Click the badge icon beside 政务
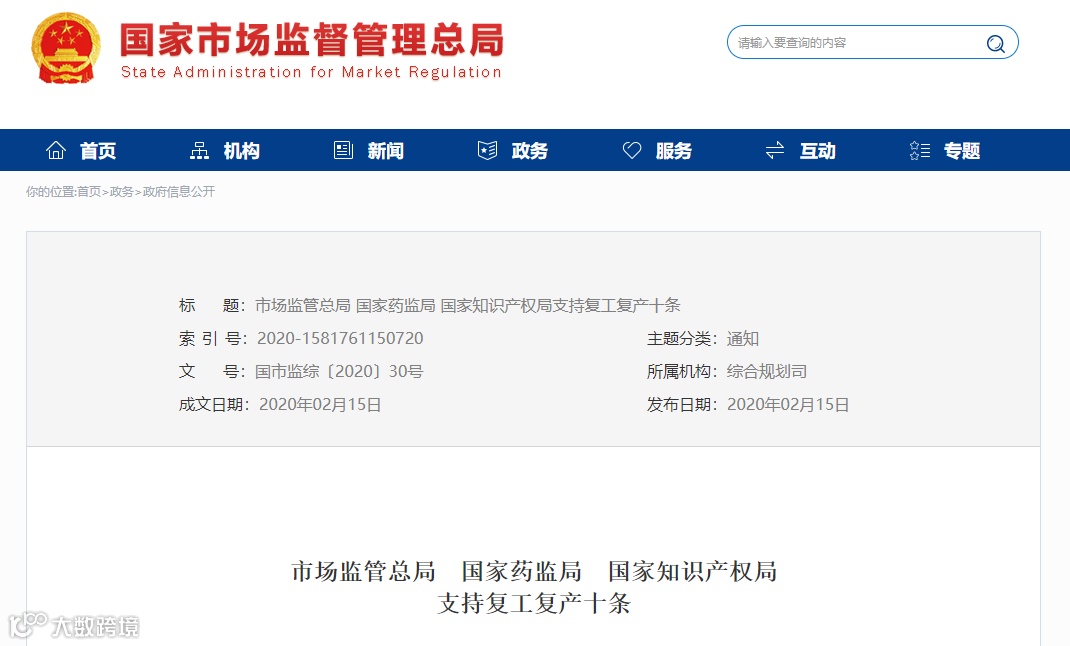The width and height of the screenshot is (1070, 646). click(487, 150)
